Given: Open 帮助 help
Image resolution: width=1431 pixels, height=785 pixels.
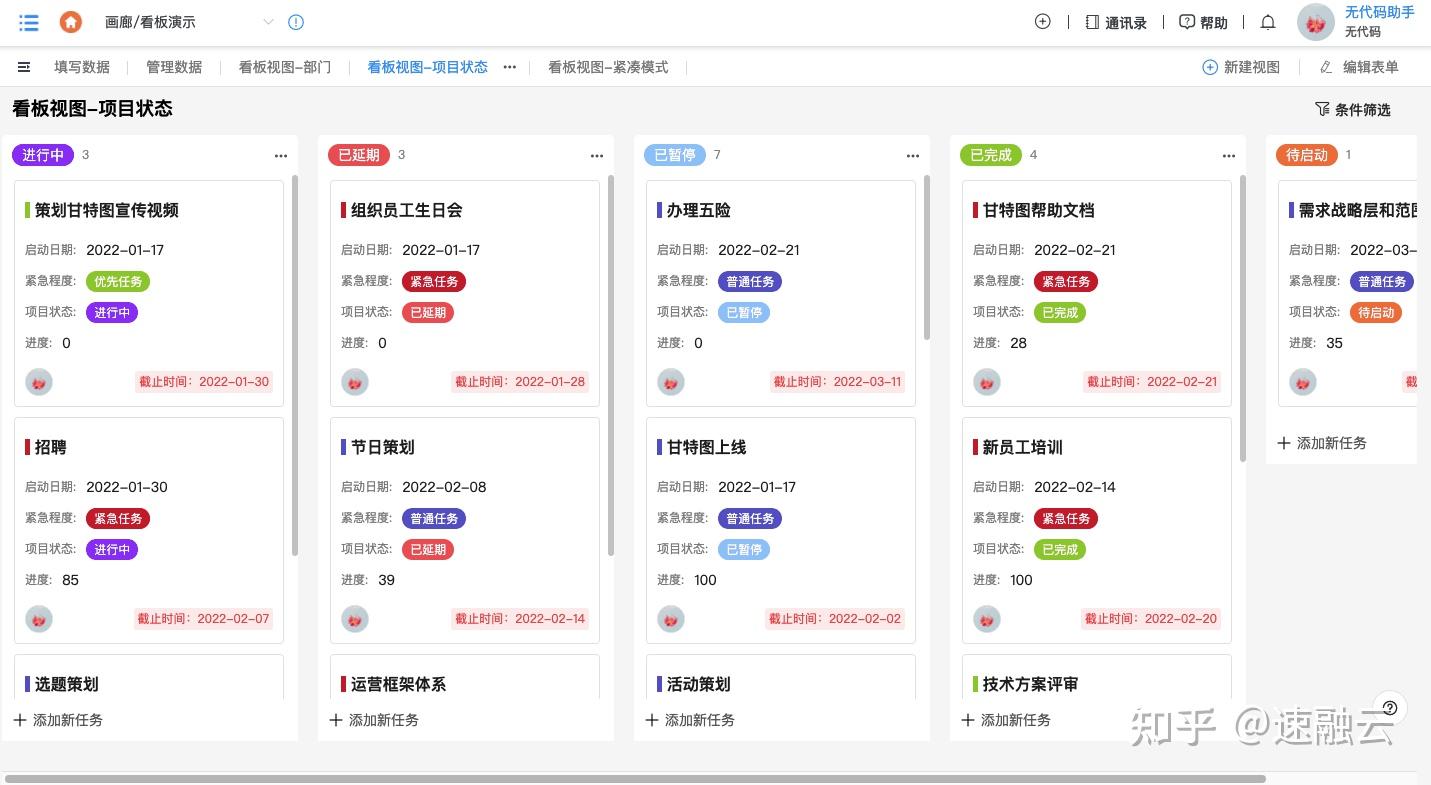Looking at the screenshot, I should pyautogui.click(x=1203, y=22).
